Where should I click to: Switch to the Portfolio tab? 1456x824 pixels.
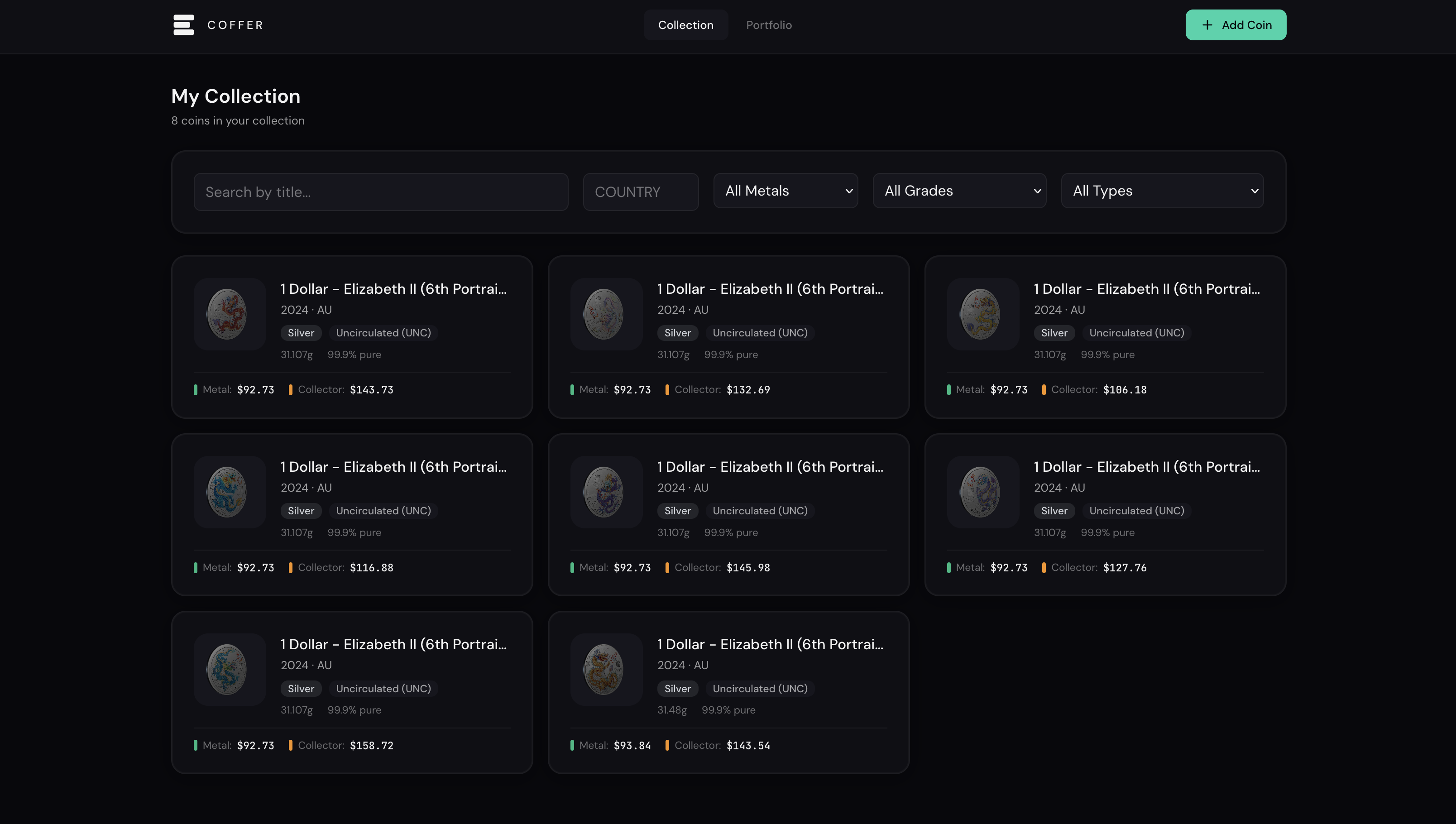(768, 25)
